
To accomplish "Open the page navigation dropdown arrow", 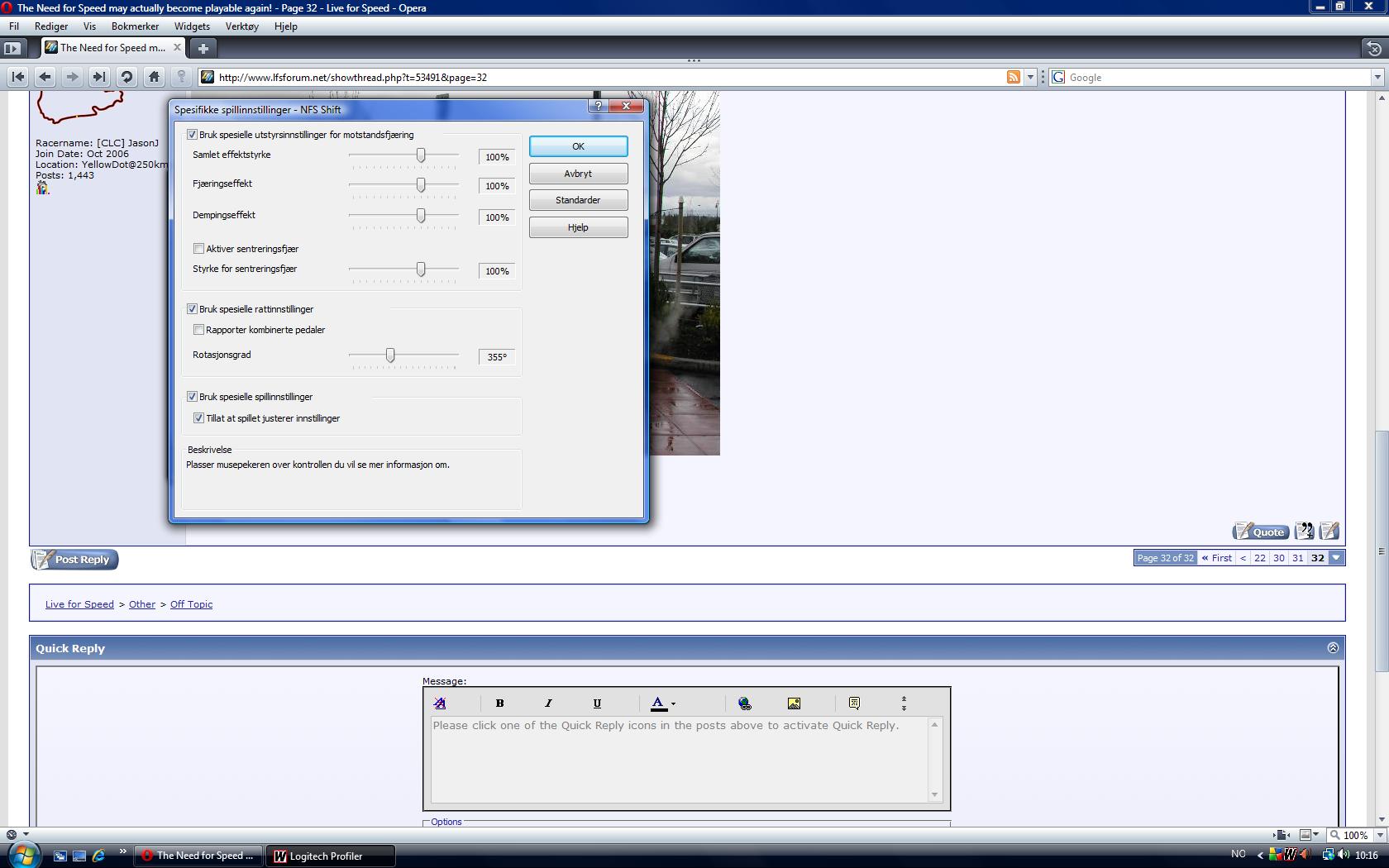I will pyautogui.click(x=1336, y=558).
